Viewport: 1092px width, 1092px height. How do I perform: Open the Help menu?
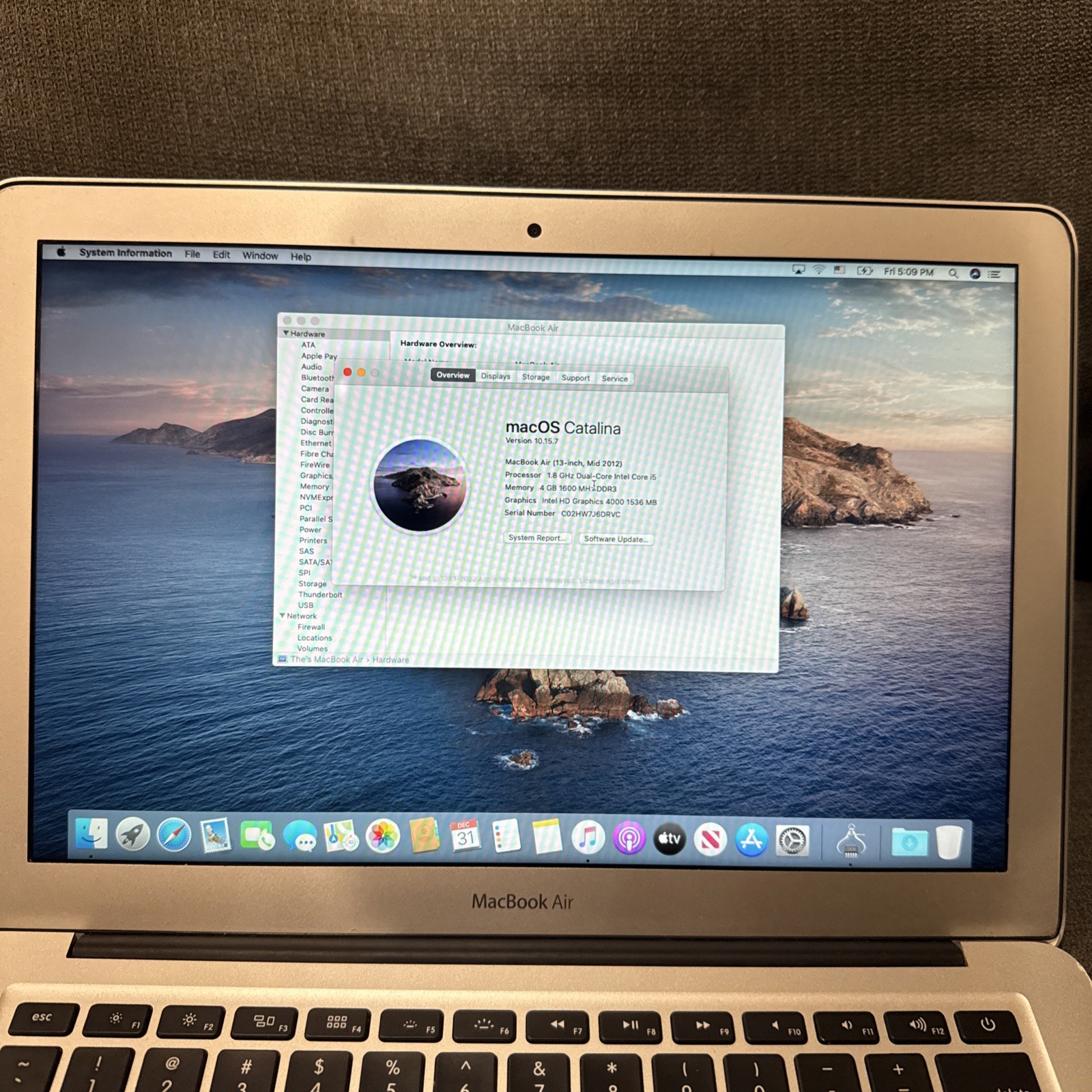click(x=301, y=257)
